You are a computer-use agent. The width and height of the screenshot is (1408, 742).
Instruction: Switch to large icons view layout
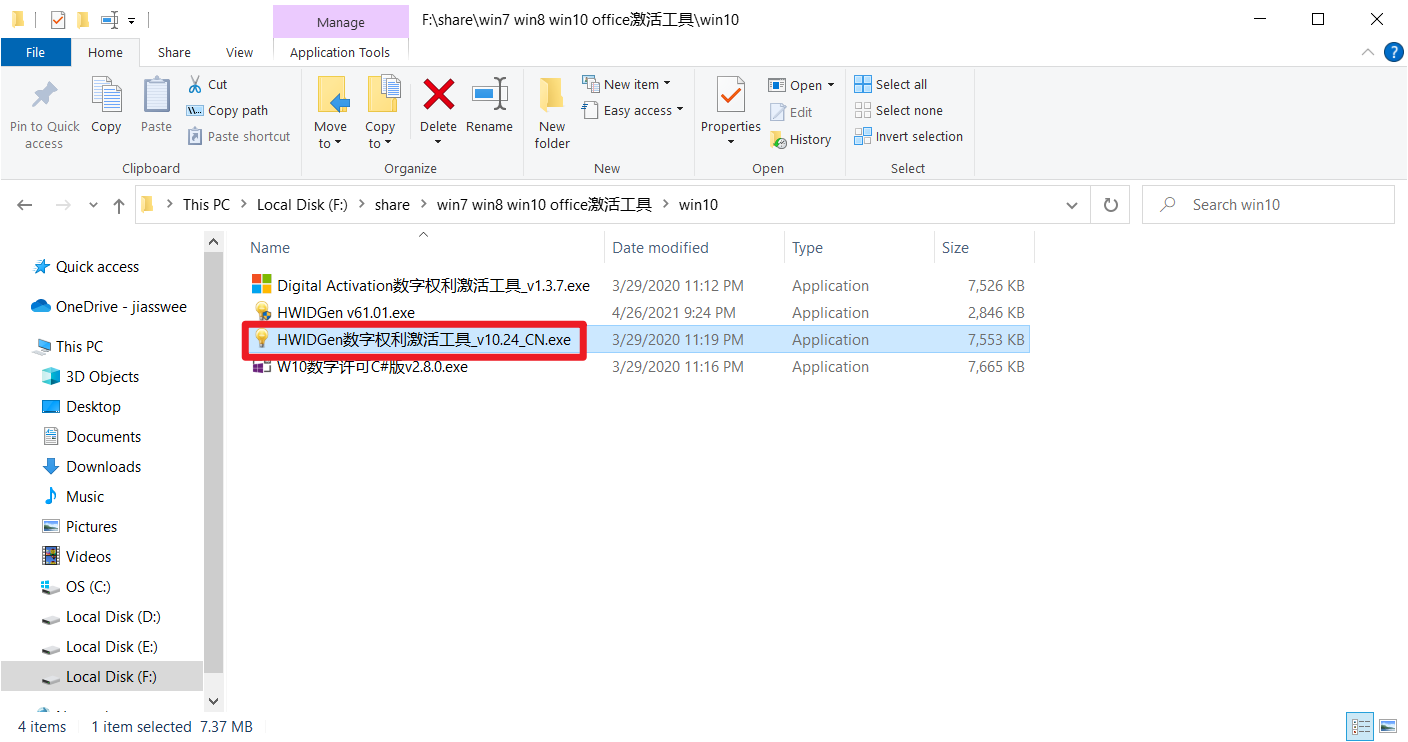[1387, 727]
